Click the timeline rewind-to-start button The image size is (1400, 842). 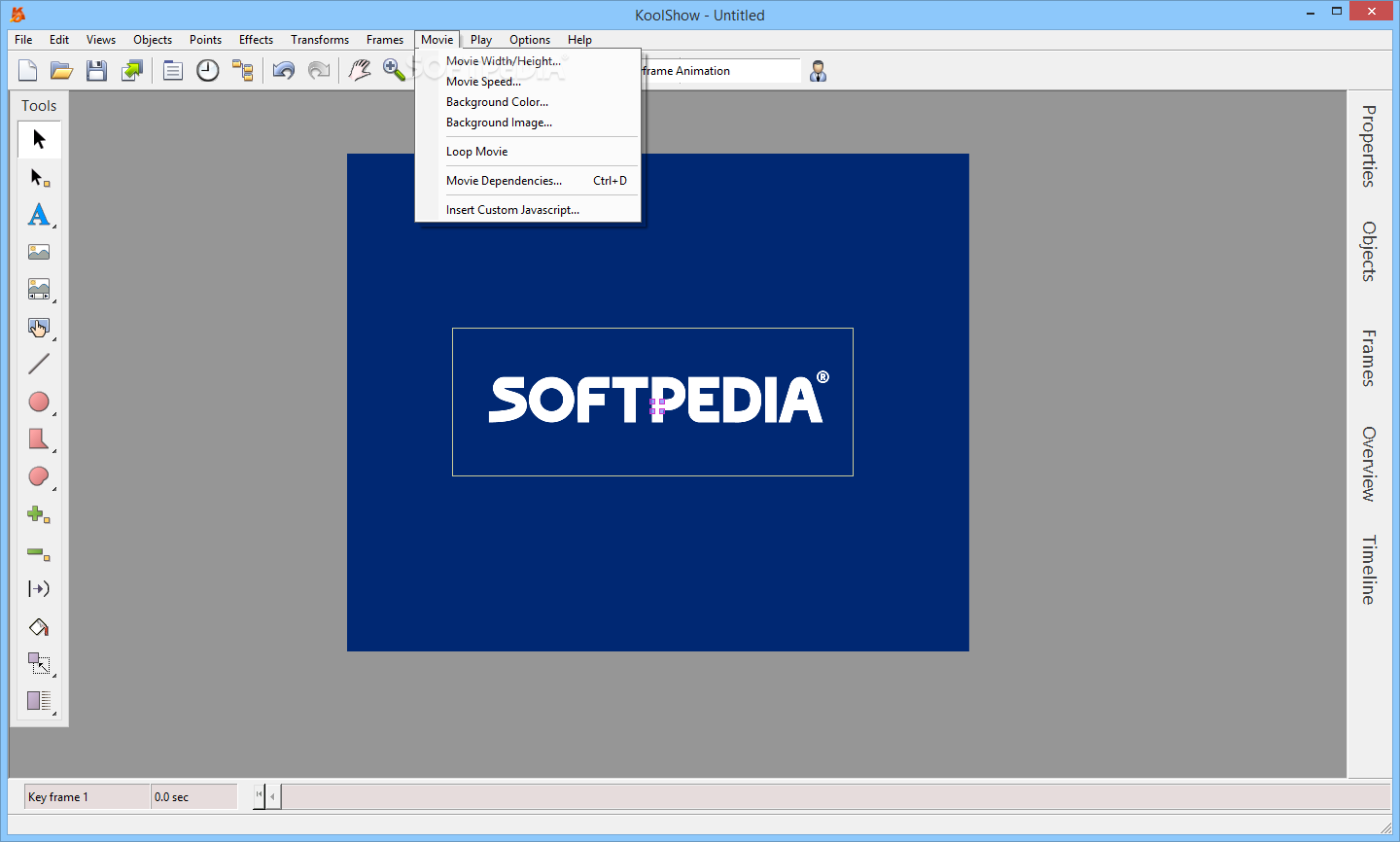click(259, 795)
